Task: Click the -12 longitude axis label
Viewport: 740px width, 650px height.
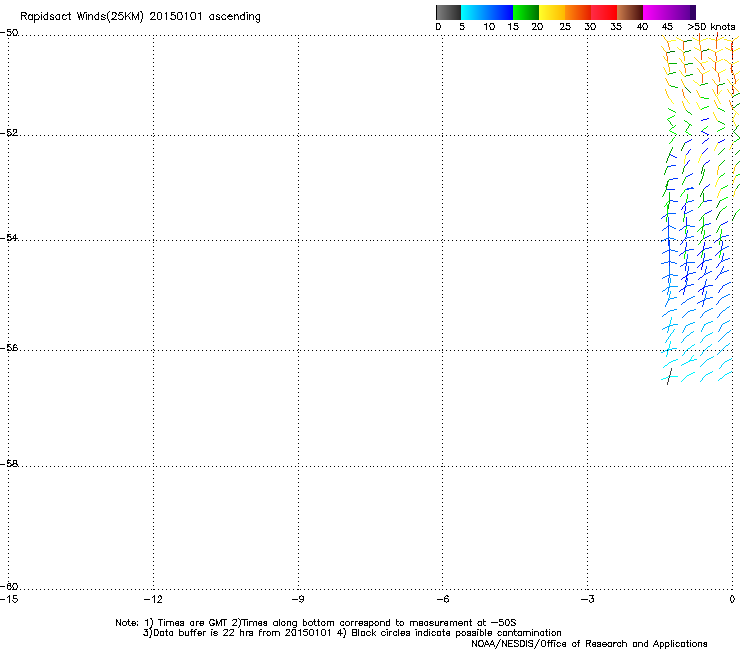Action: pyautogui.click(x=152, y=599)
